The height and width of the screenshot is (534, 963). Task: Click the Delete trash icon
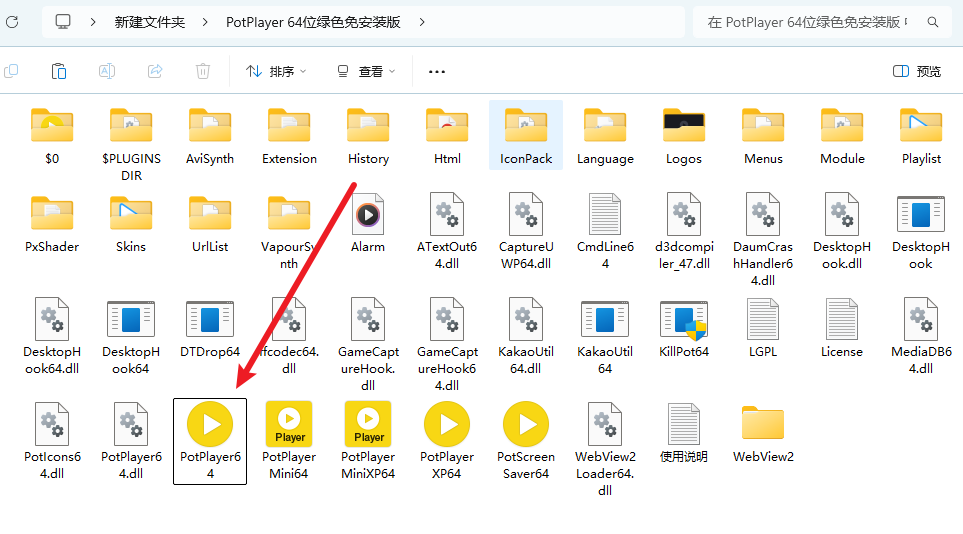pyautogui.click(x=203, y=71)
